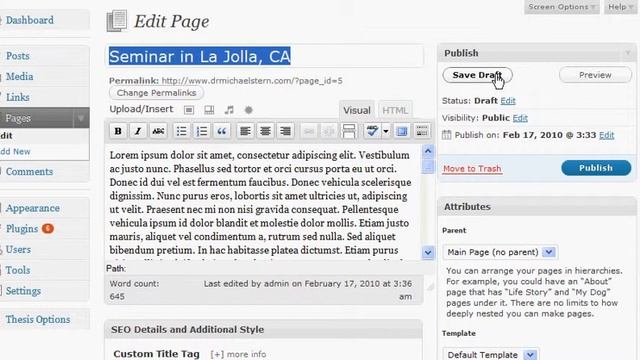Click the permalink URL text
Viewport: 640px width, 360px height.
click(252, 81)
